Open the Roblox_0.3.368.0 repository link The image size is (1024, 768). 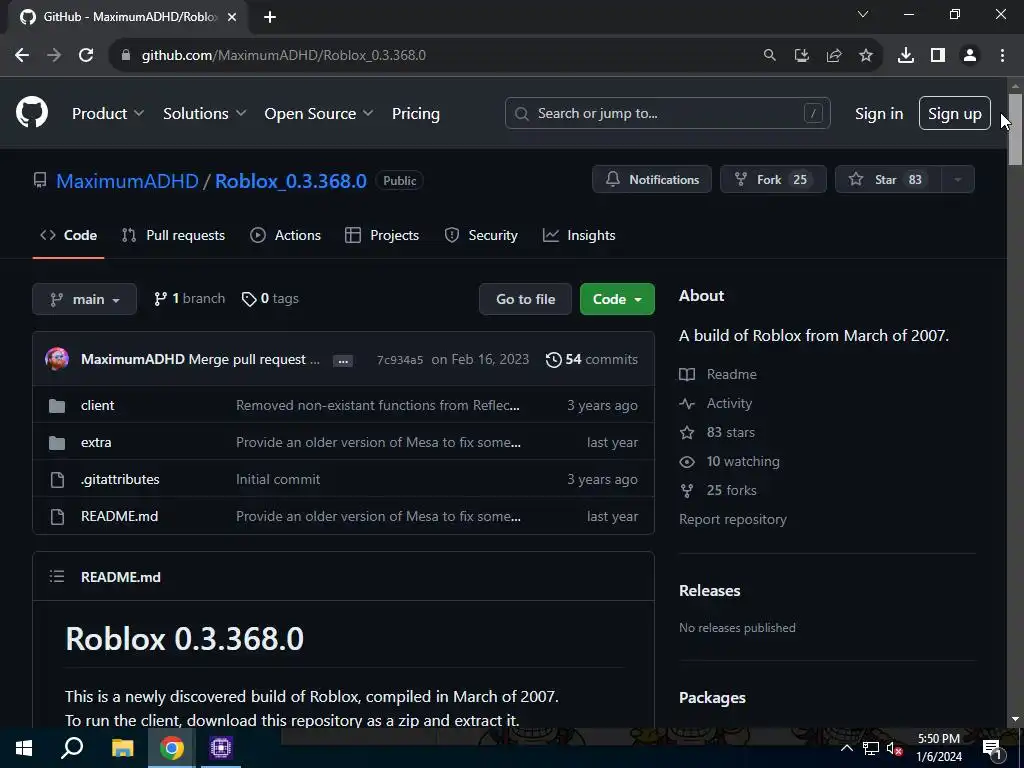click(x=291, y=181)
